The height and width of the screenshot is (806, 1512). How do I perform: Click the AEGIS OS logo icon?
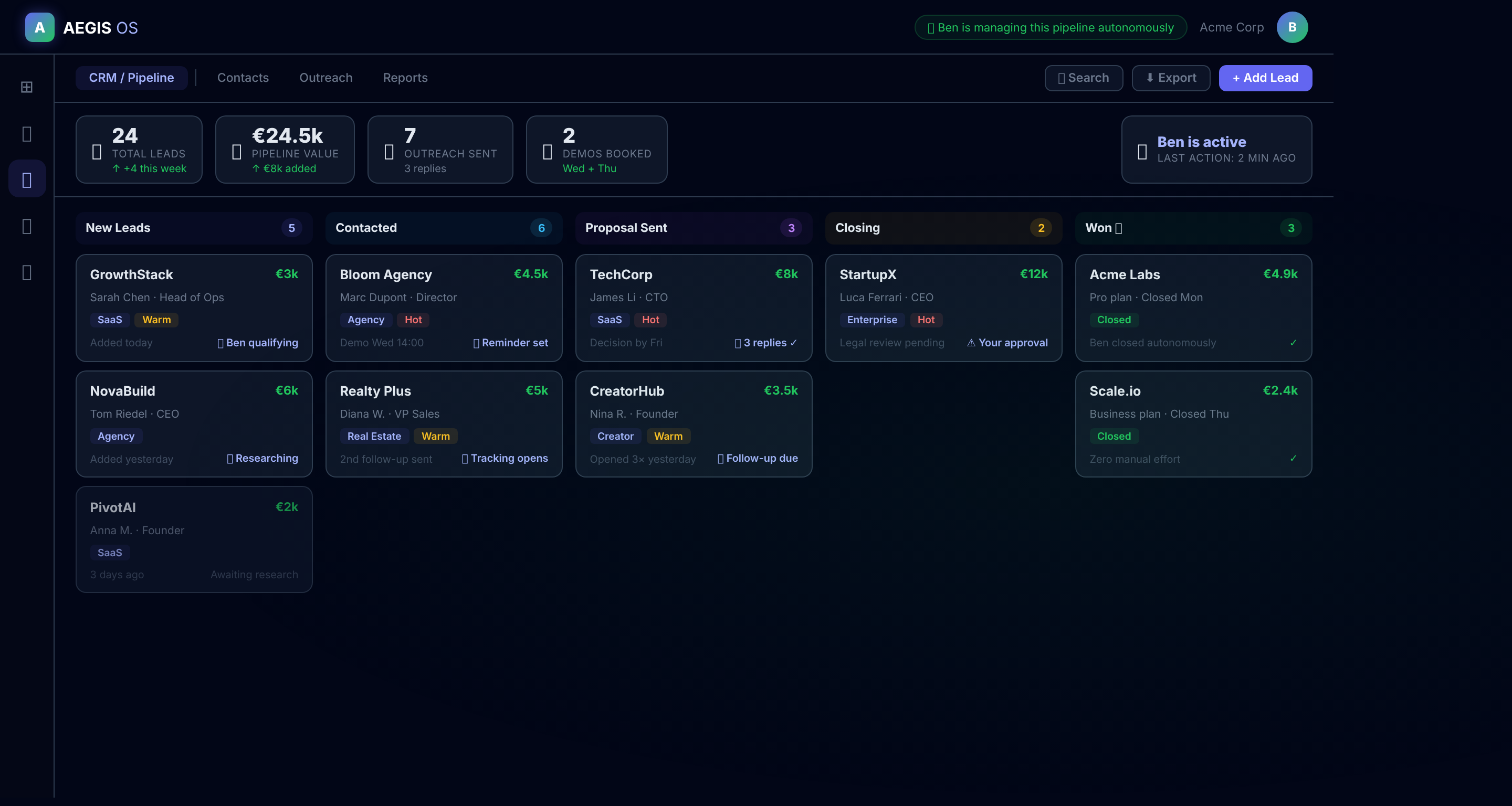[x=39, y=27]
